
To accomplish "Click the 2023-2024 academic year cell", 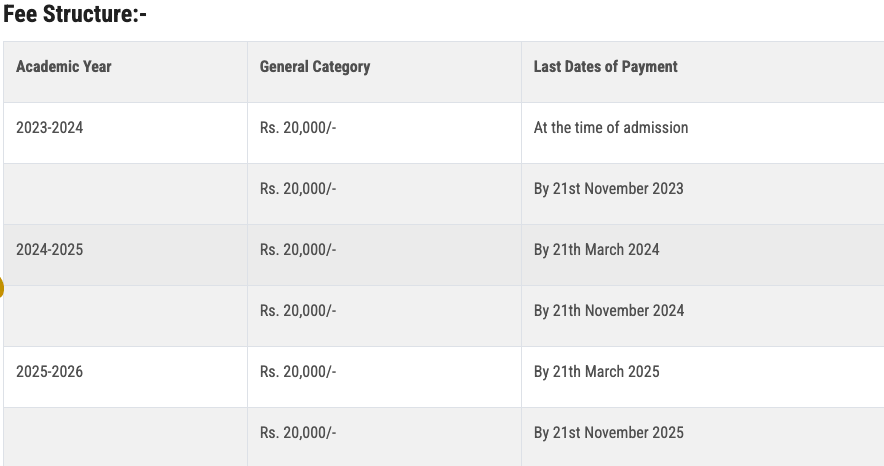I will point(50,128).
